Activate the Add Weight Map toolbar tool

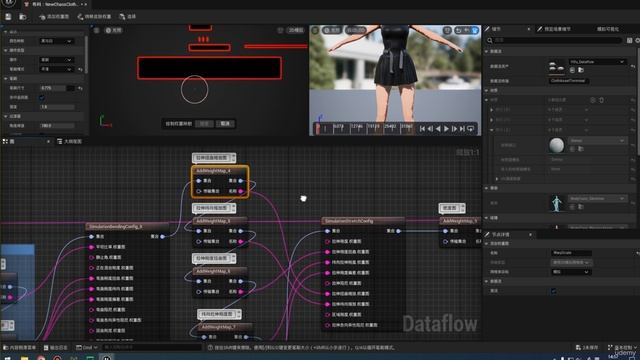tap(53, 16)
